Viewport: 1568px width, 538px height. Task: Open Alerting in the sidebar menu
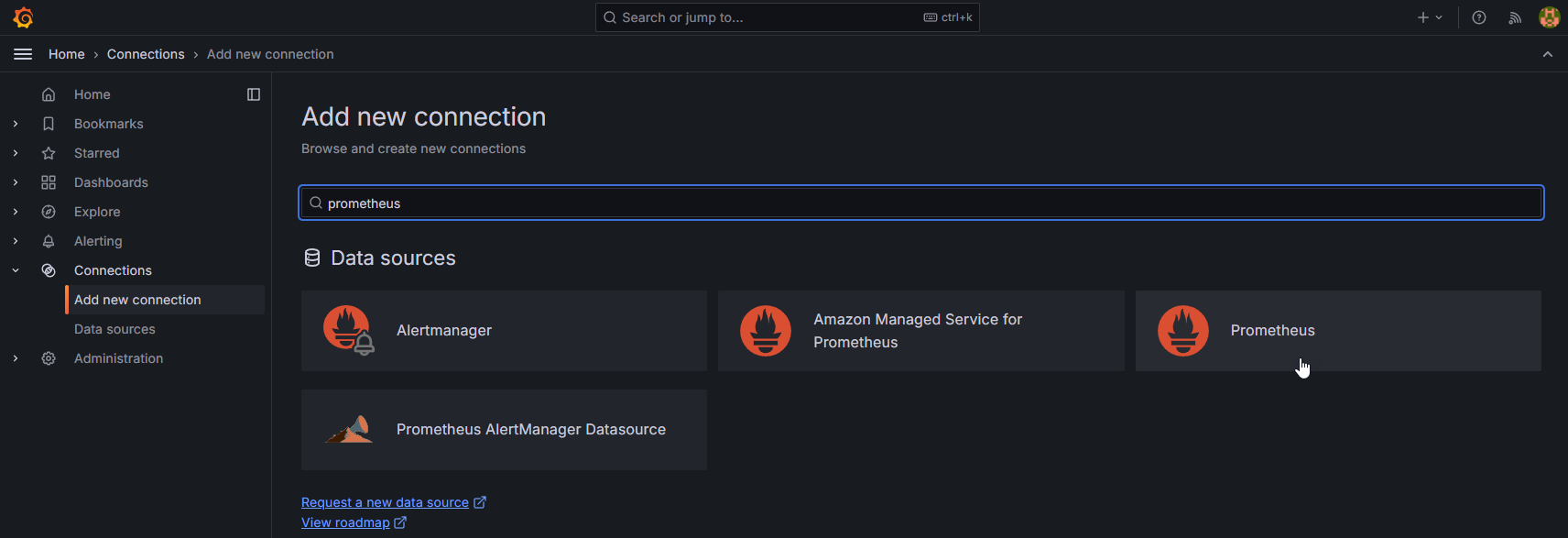point(98,241)
